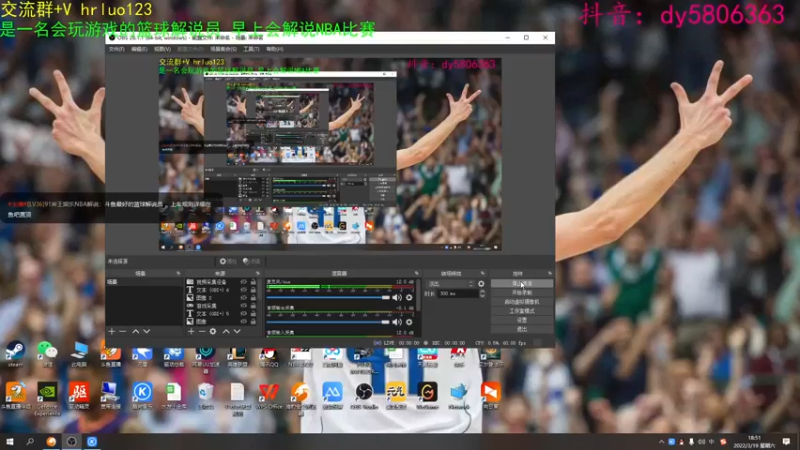Select the 视频采集设备 source row
Image resolution: width=800 pixels, height=450 pixels.
pos(221,282)
